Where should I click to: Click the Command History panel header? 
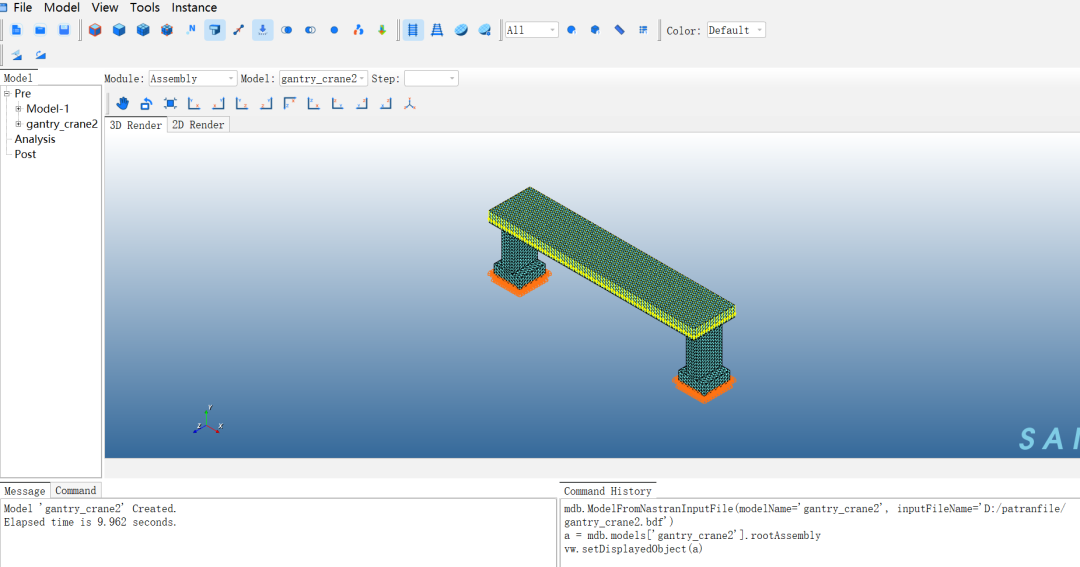(x=608, y=491)
